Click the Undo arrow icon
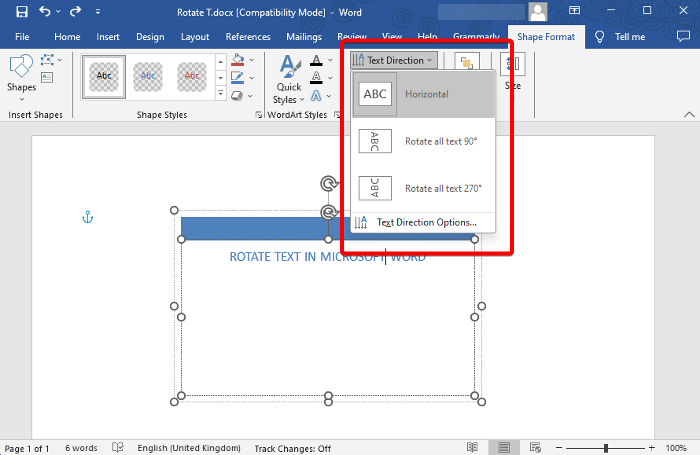This screenshot has height=455, width=700. tap(45, 11)
